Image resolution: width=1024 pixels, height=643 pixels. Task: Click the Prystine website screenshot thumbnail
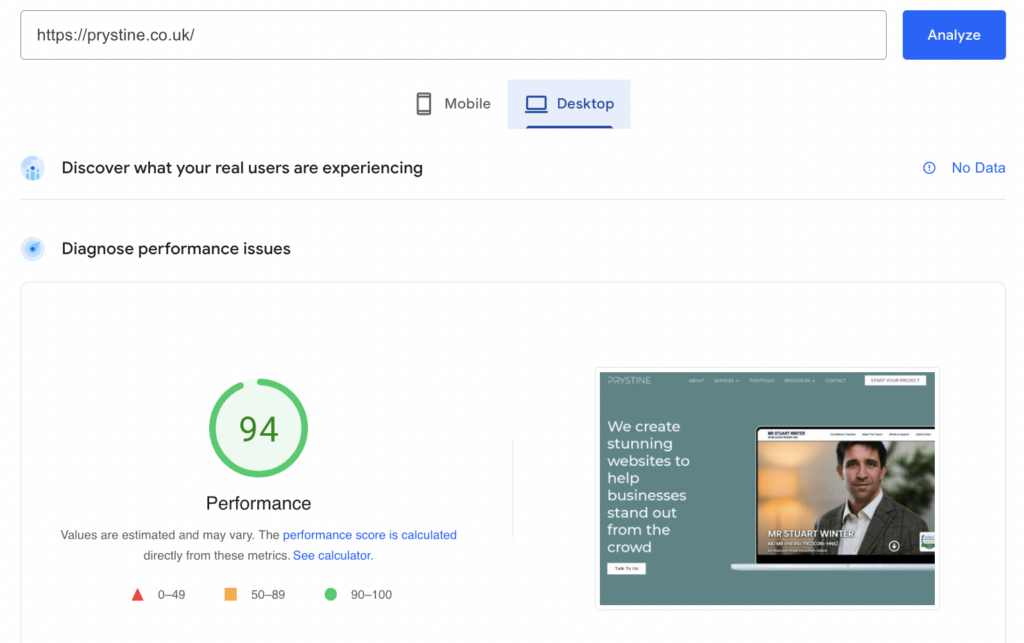[767, 488]
